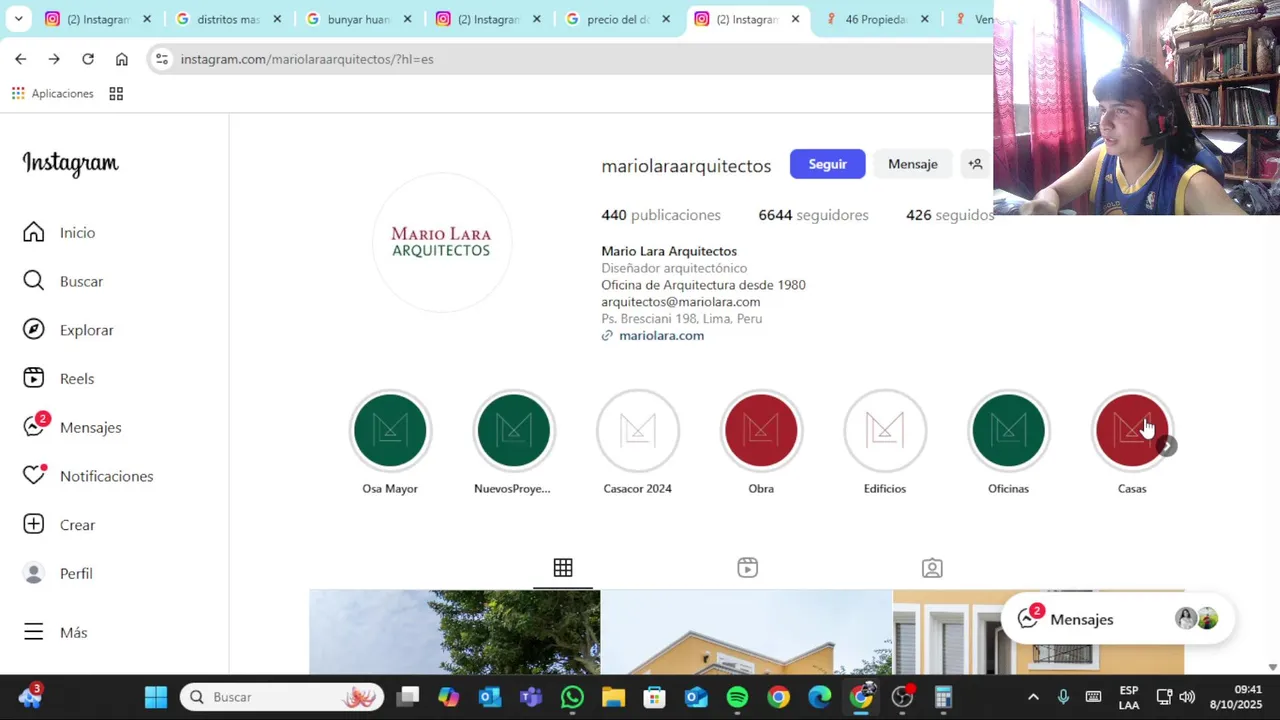Open the Windows Start menu
The height and width of the screenshot is (720, 1280).
156,697
